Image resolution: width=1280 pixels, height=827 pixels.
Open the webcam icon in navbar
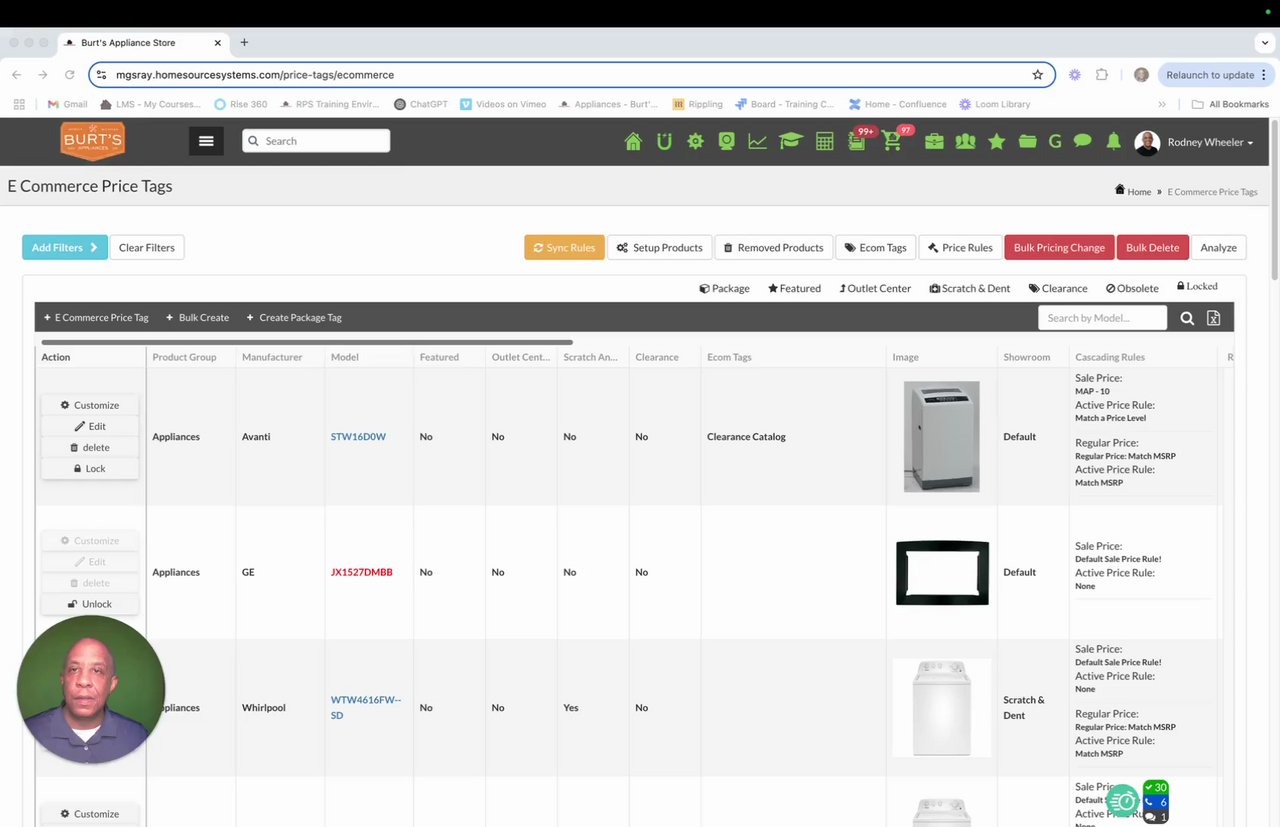(727, 142)
